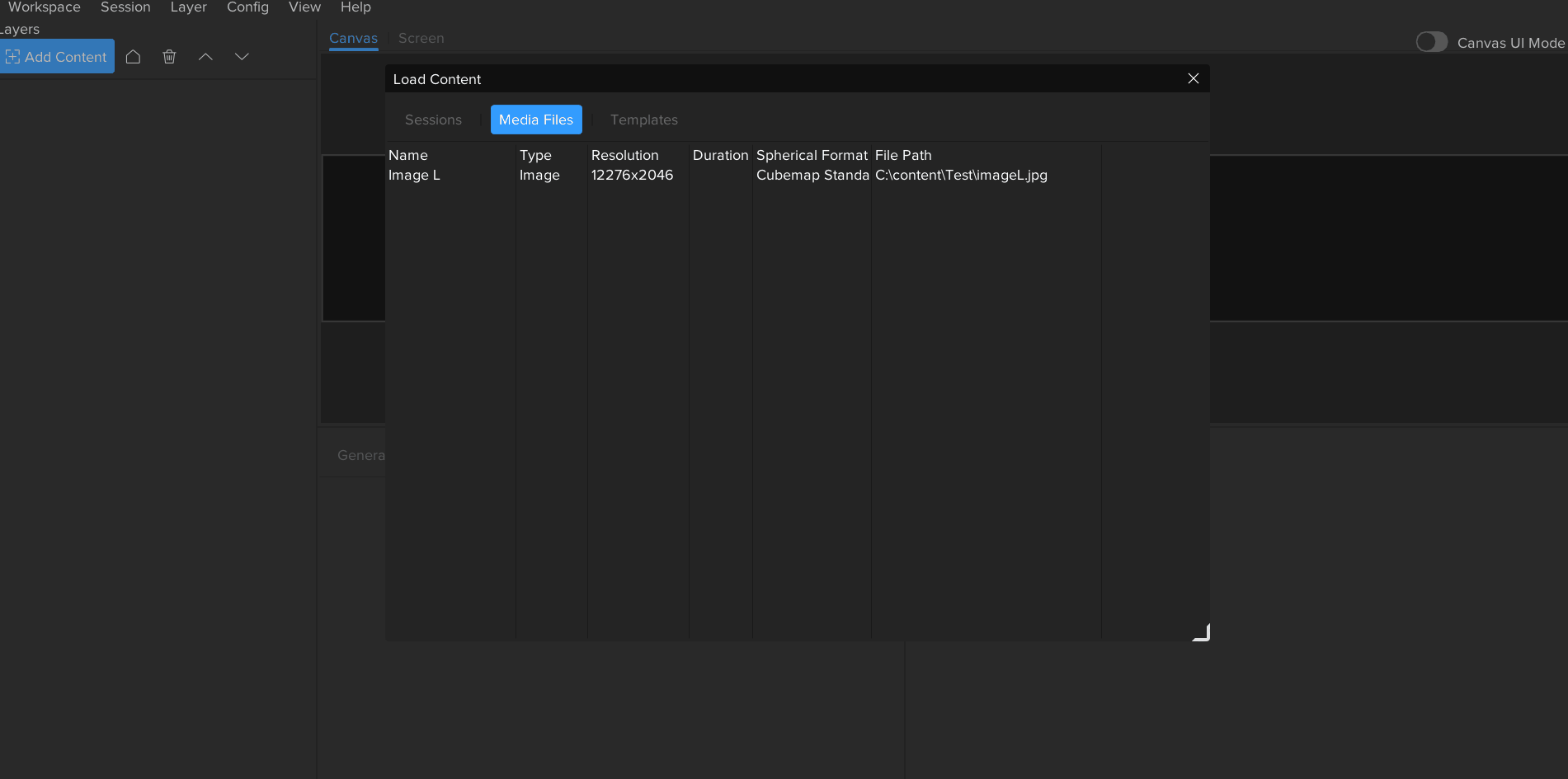This screenshot has width=1568, height=779.
Task: Open the Session menu
Action: click(125, 7)
